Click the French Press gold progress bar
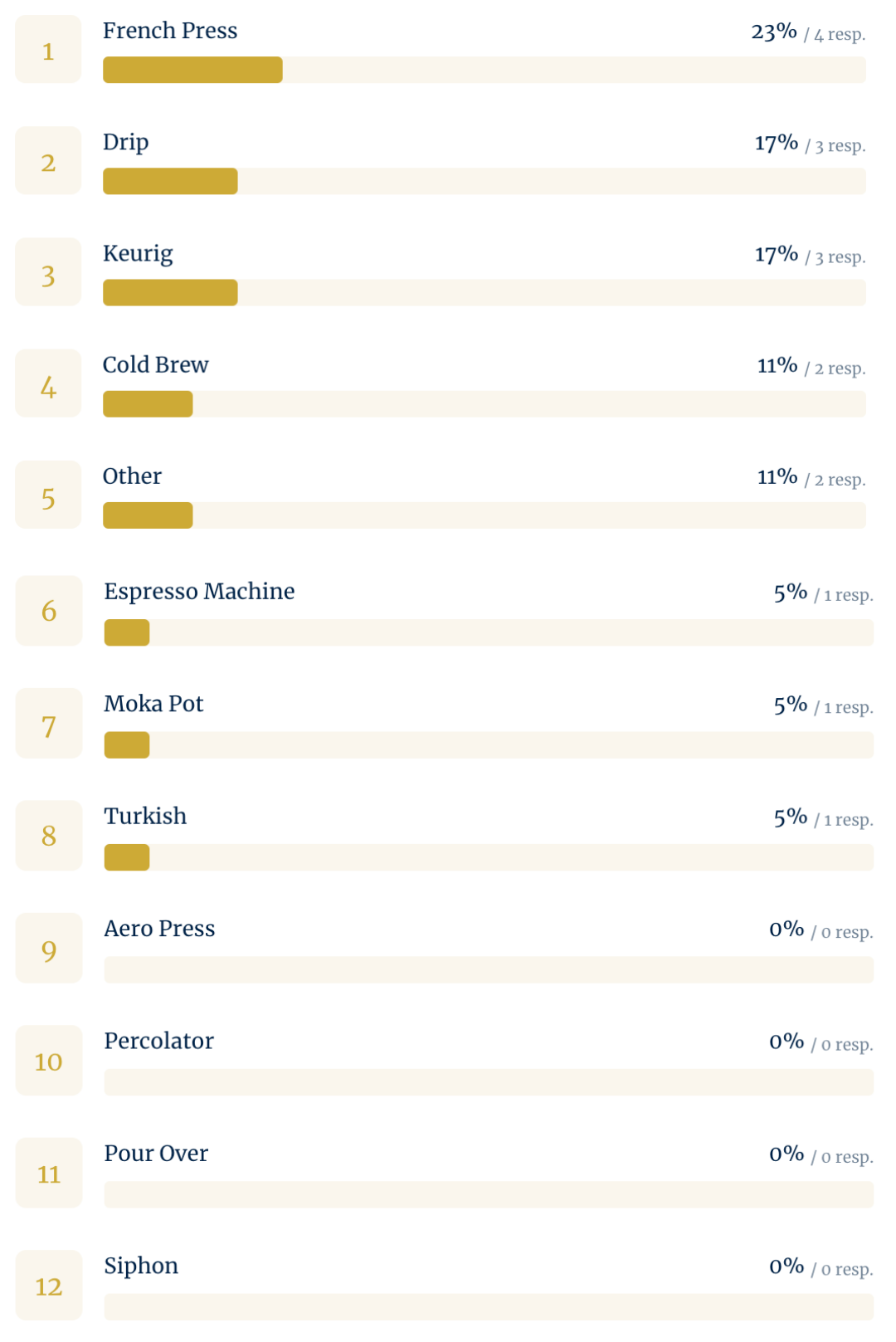Image resolution: width=896 pixels, height=1342 pixels. (192, 70)
